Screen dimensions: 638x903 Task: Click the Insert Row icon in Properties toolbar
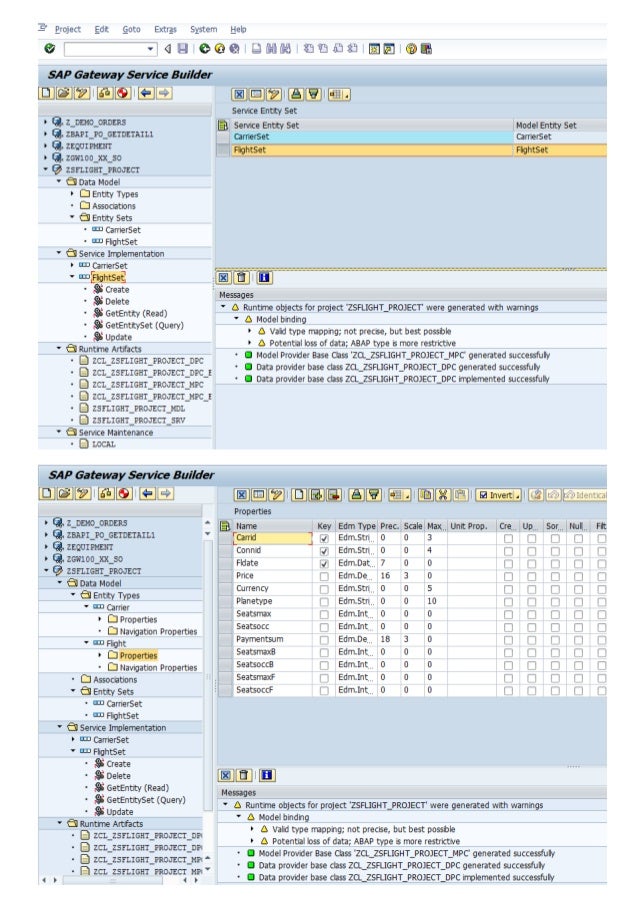pos(317,495)
